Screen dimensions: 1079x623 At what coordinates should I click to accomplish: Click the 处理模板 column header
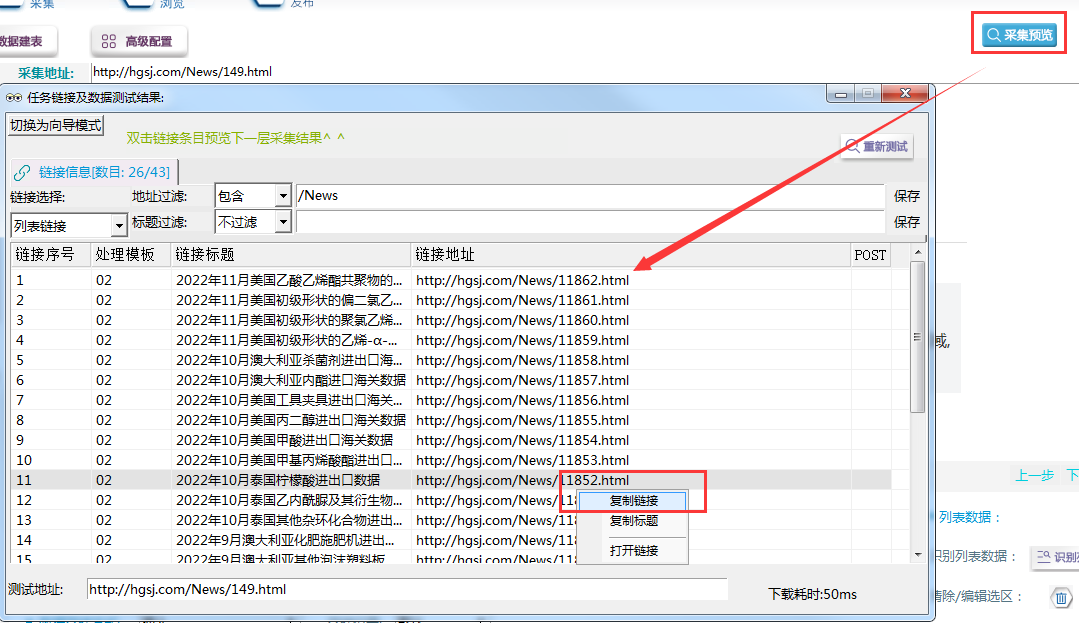(131, 255)
